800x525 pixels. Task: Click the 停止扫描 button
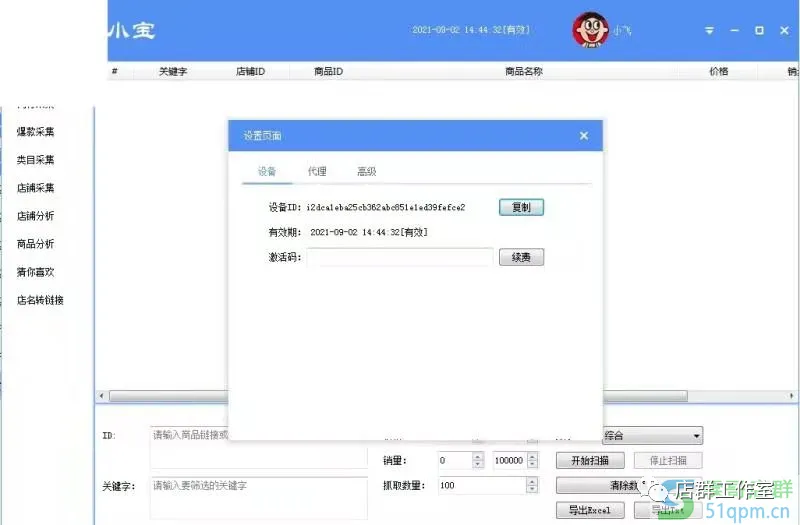tap(668, 461)
